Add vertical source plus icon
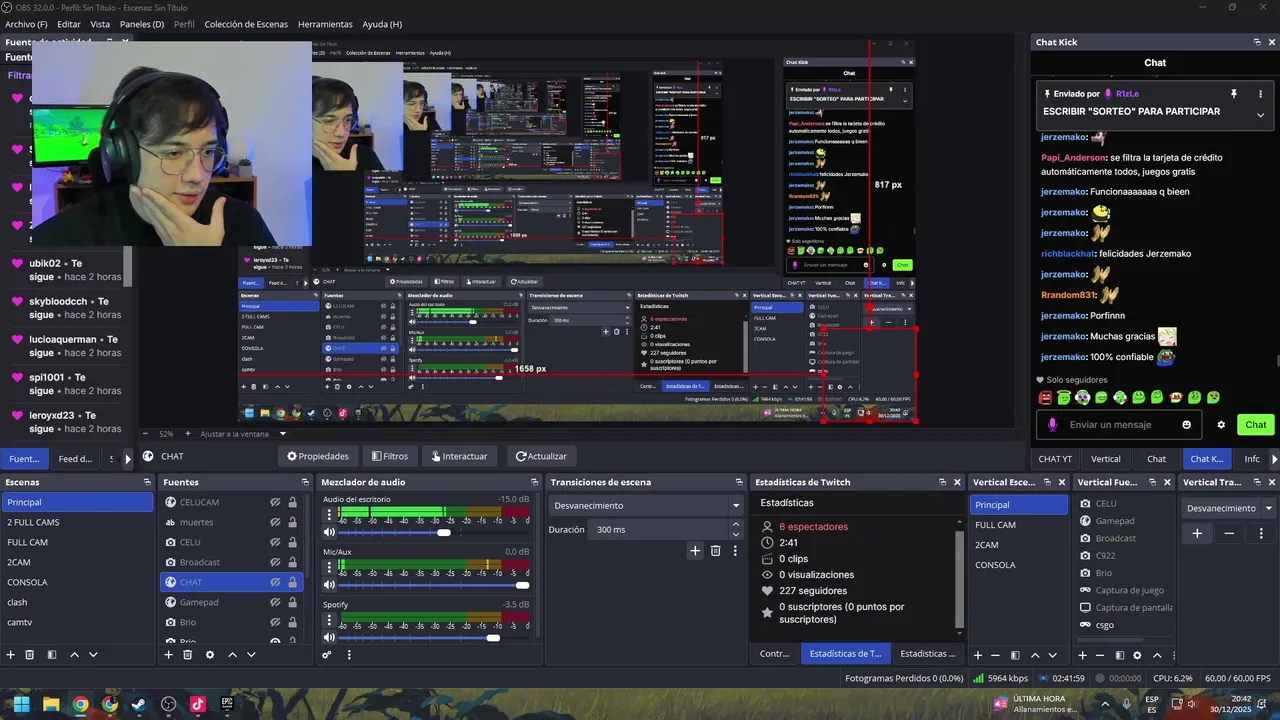Screen dimensions: 1280x720 pos(1082,655)
